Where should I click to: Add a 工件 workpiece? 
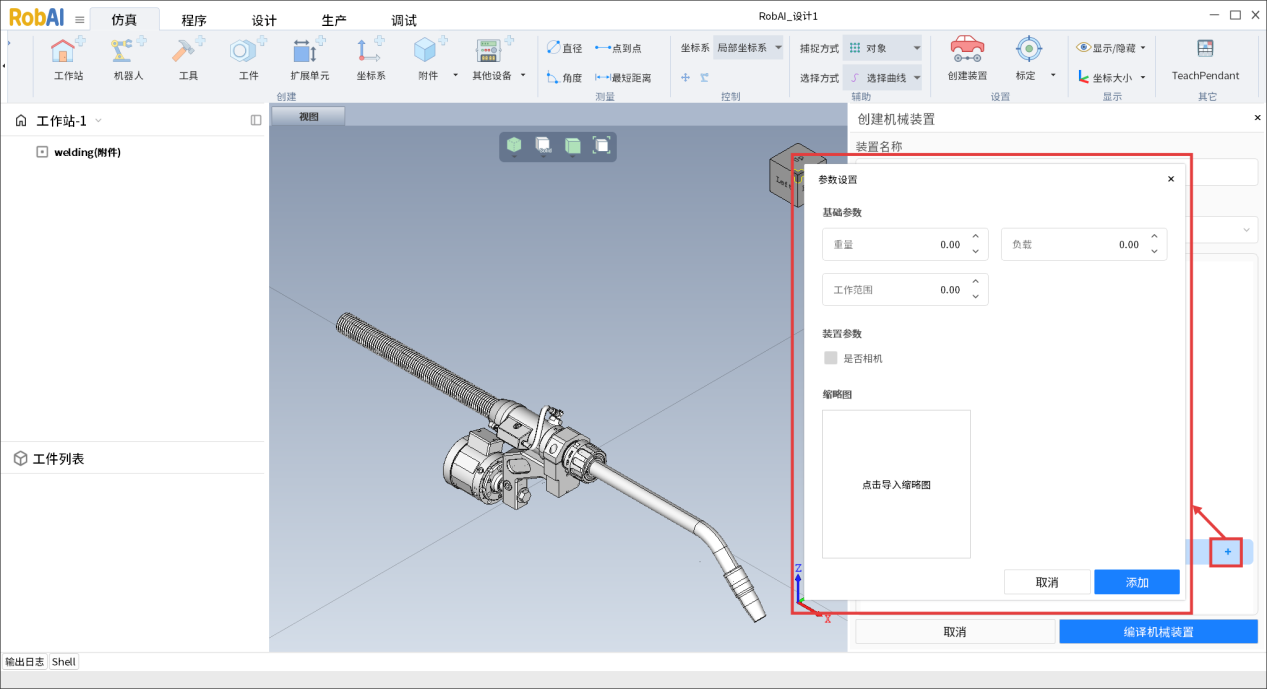click(248, 58)
